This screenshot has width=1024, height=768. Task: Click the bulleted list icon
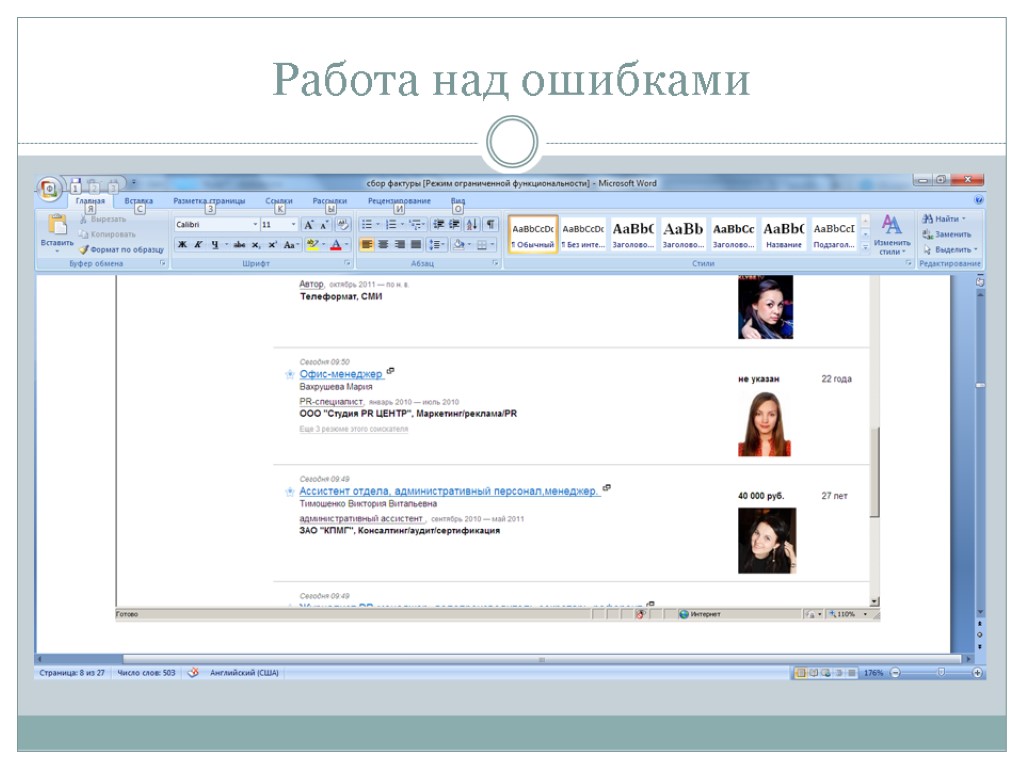pos(367,225)
